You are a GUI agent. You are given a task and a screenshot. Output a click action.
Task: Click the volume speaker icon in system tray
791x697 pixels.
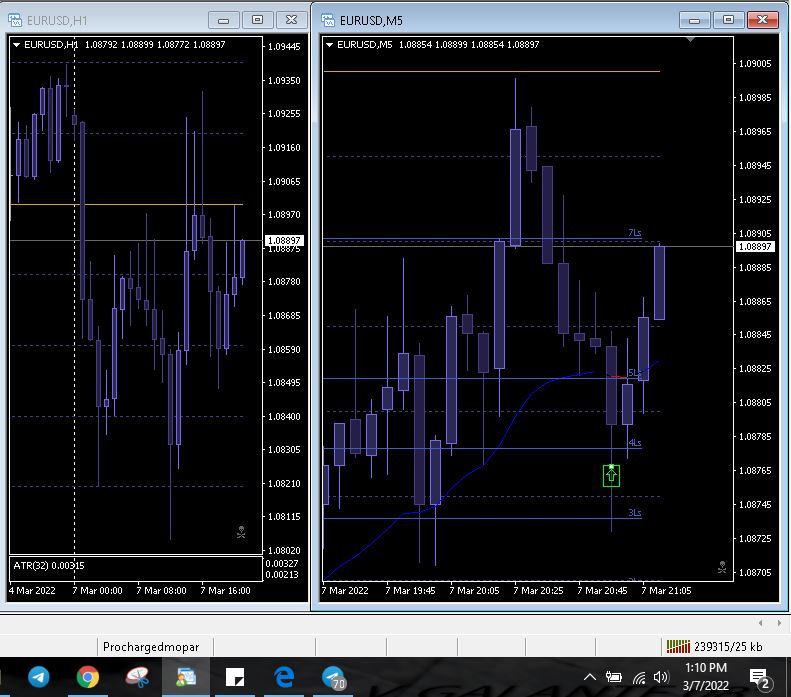[660, 677]
